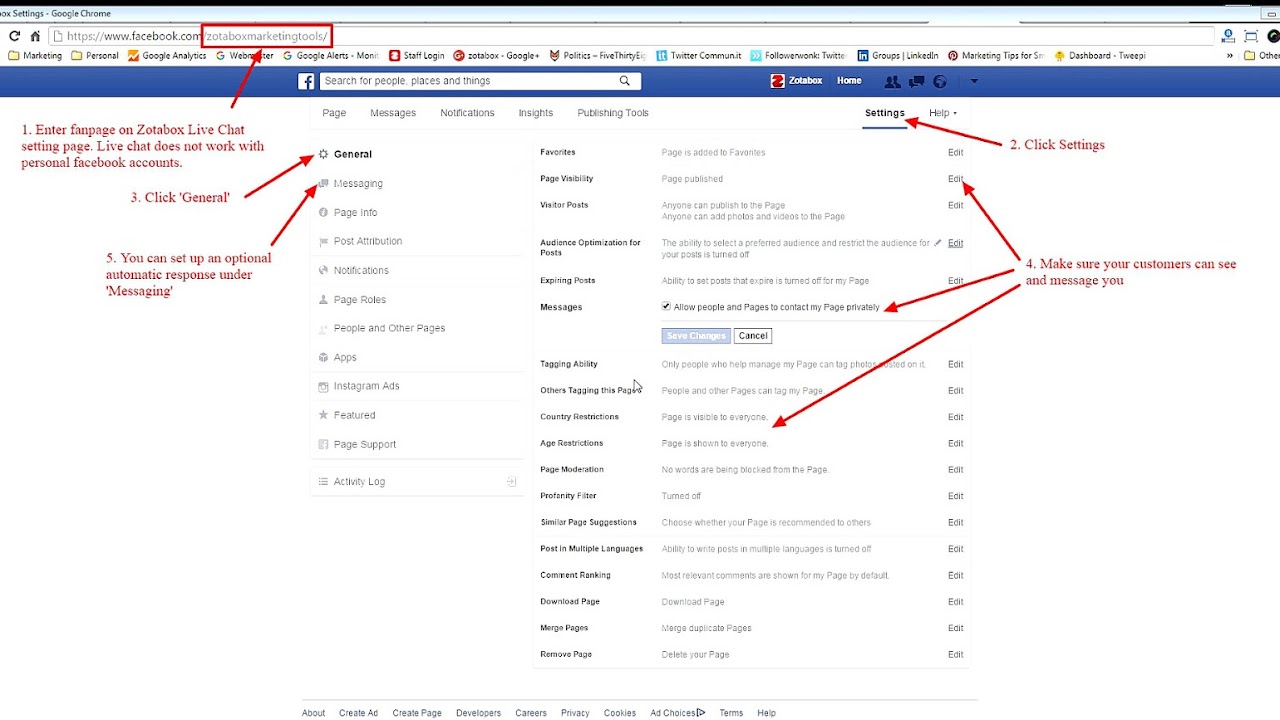This screenshot has height=720, width=1280.
Task: Open the notifications globe icon
Action: click(x=940, y=82)
